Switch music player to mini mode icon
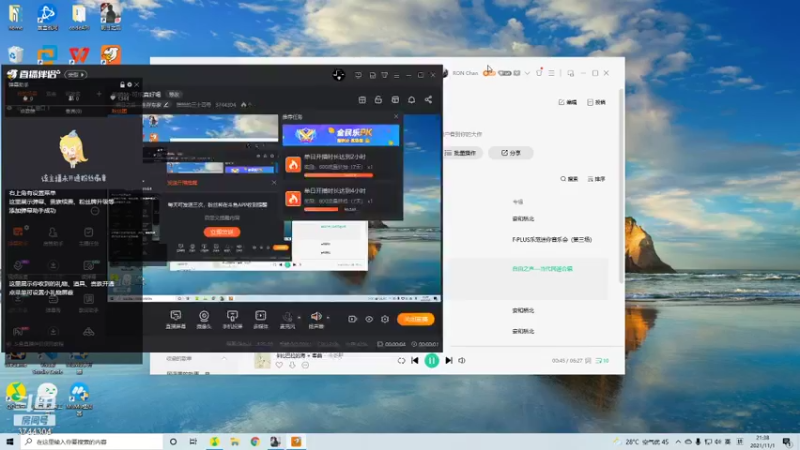800x450 pixels. click(570, 73)
